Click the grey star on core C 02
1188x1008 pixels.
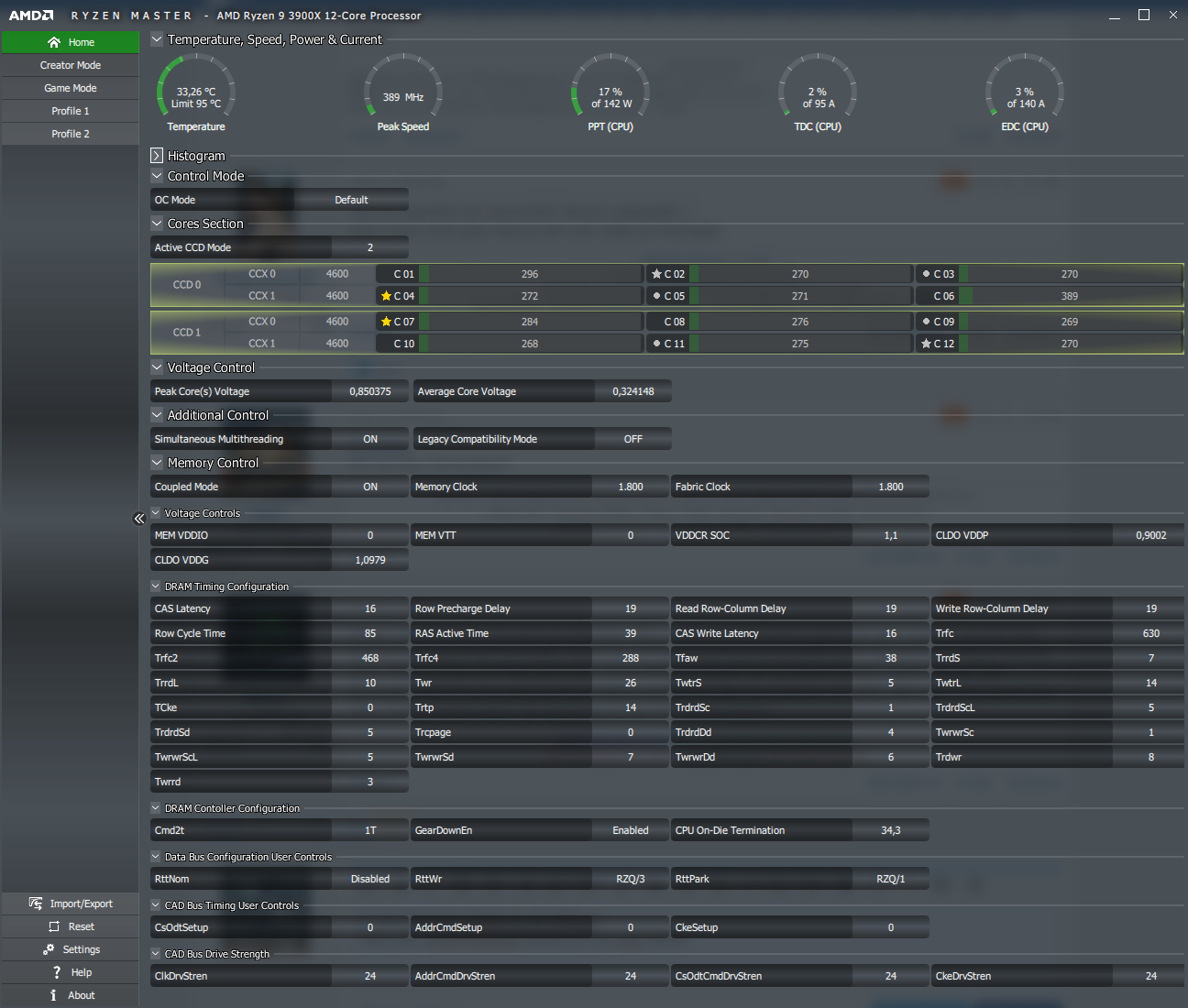coord(656,274)
